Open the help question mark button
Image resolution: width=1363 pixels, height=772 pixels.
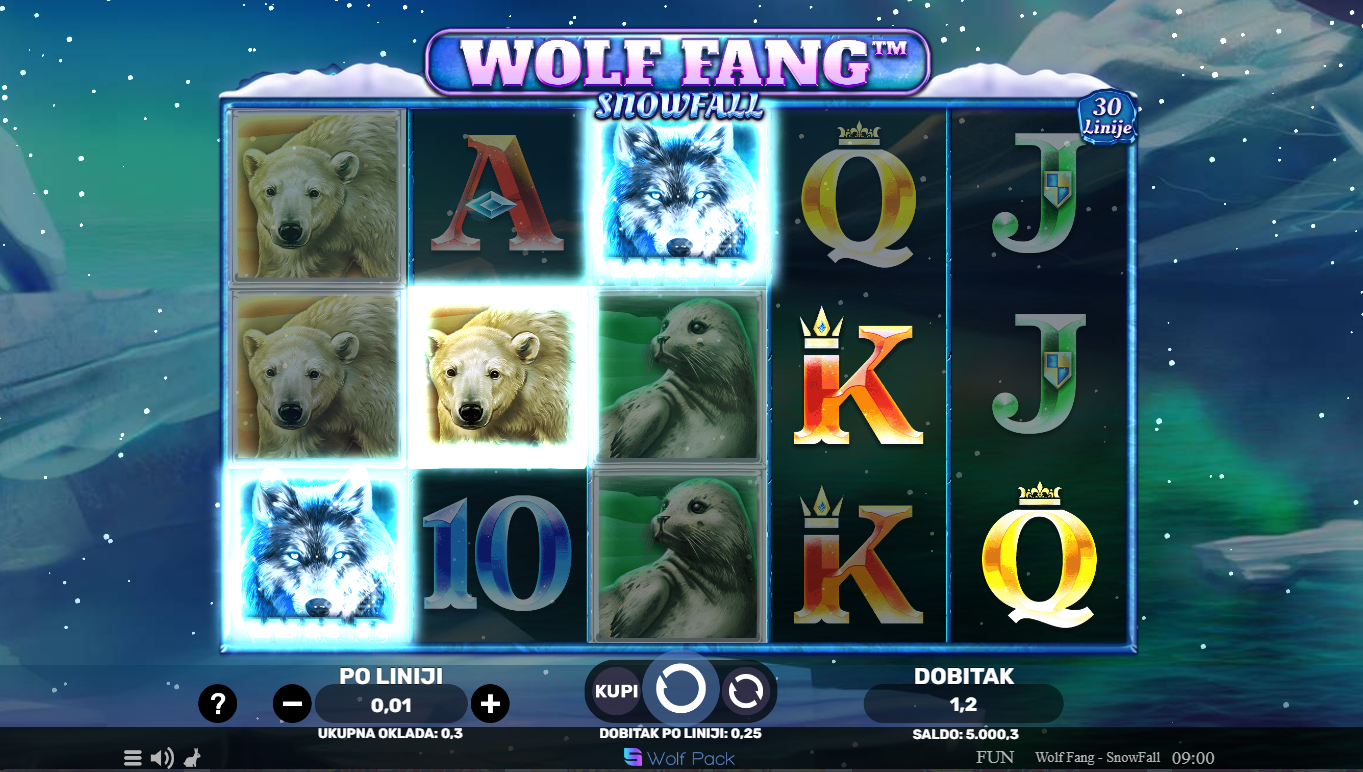click(217, 704)
